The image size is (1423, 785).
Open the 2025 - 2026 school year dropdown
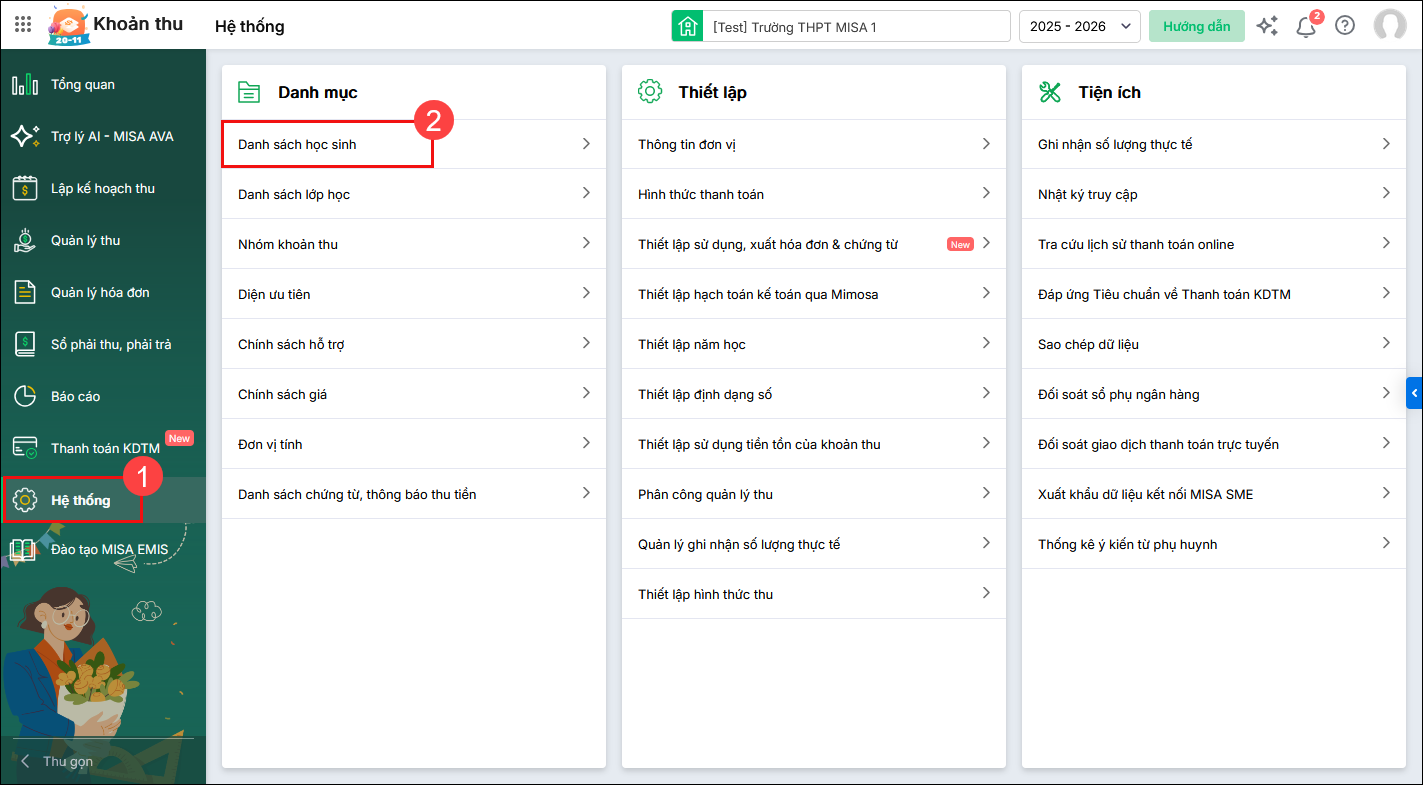pos(1079,27)
